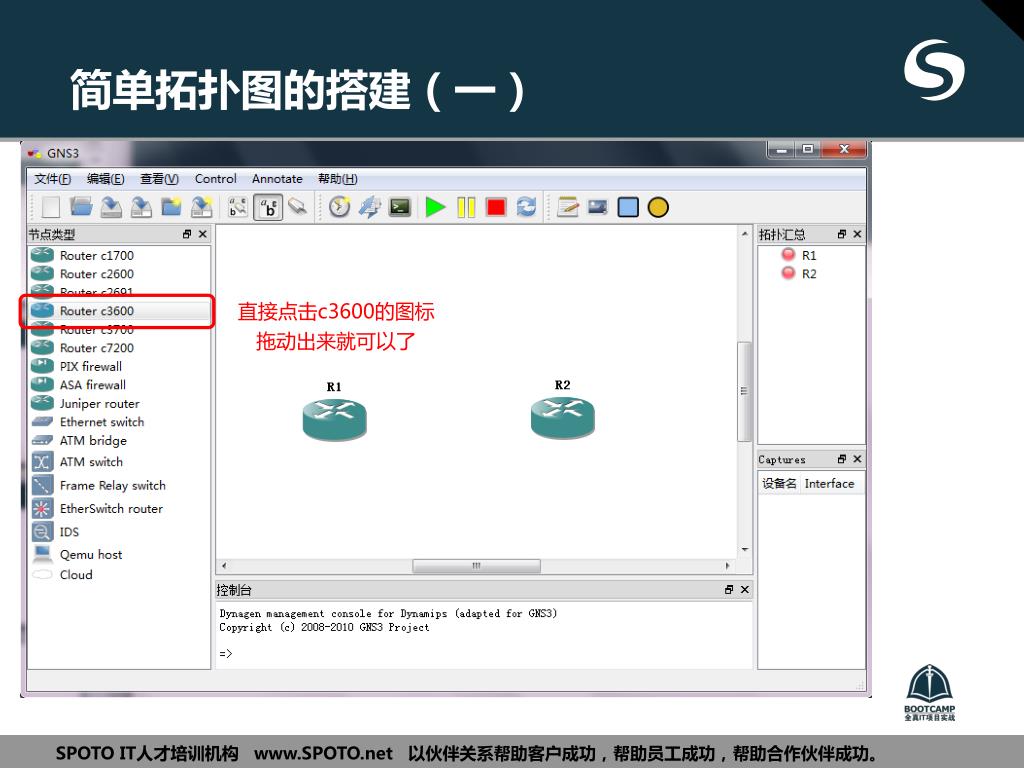Click the console prompt input line
Image resolution: width=1024 pixels, height=768 pixels.
pyautogui.click(x=485, y=654)
